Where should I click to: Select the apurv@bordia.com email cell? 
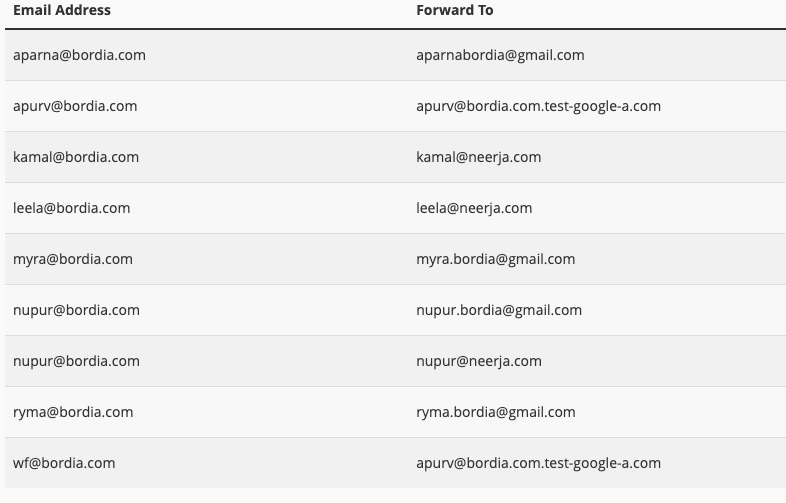[x=75, y=106]
